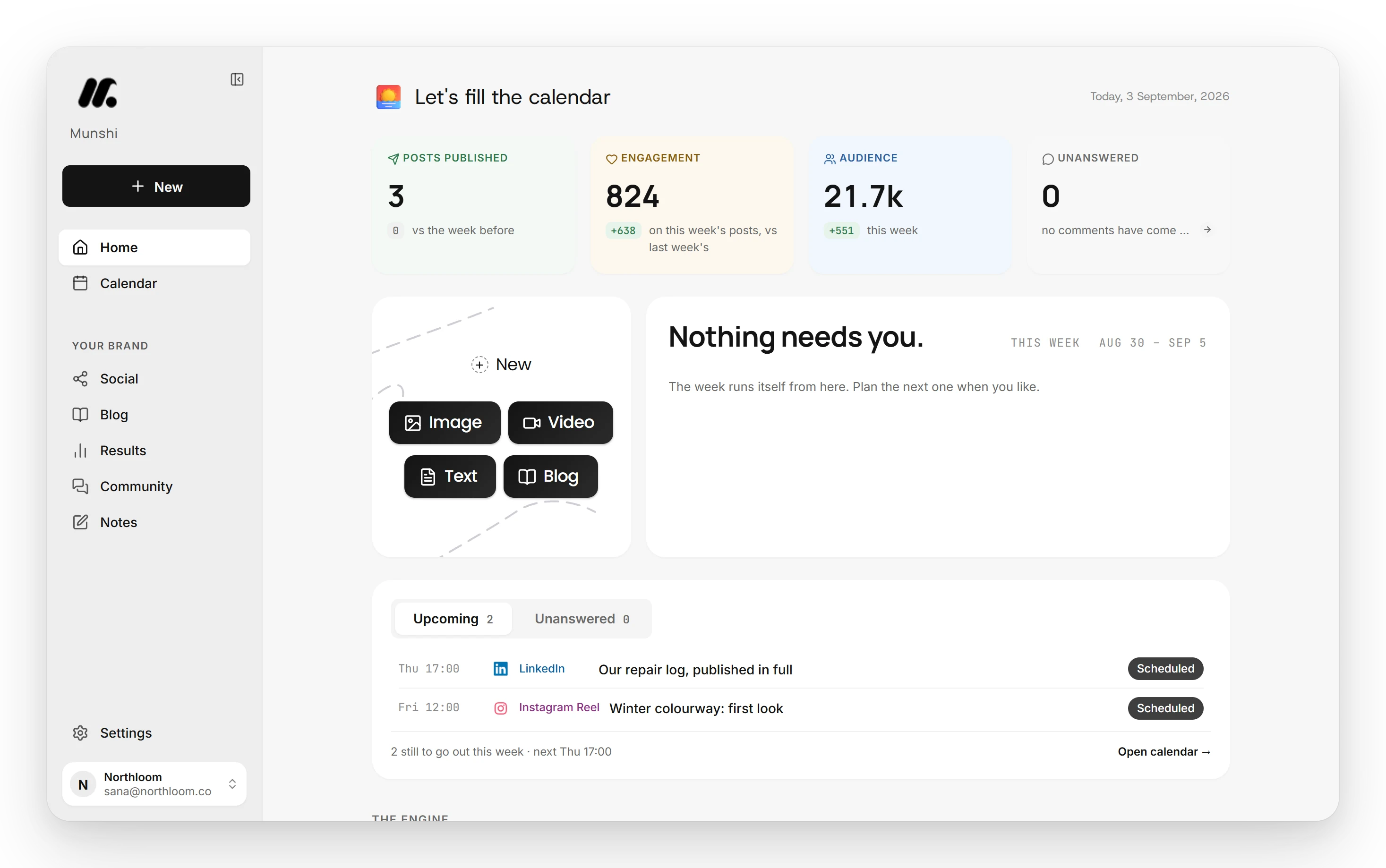Go to the Social section
The image size is (1386, 868).
[x=154, y=379]
